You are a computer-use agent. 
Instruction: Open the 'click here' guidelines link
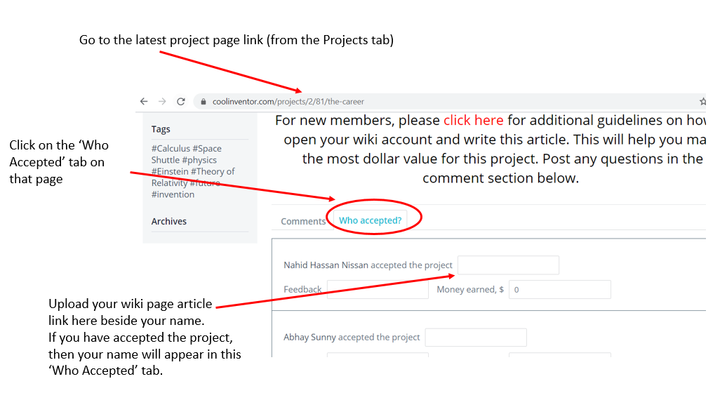point(473,120)
